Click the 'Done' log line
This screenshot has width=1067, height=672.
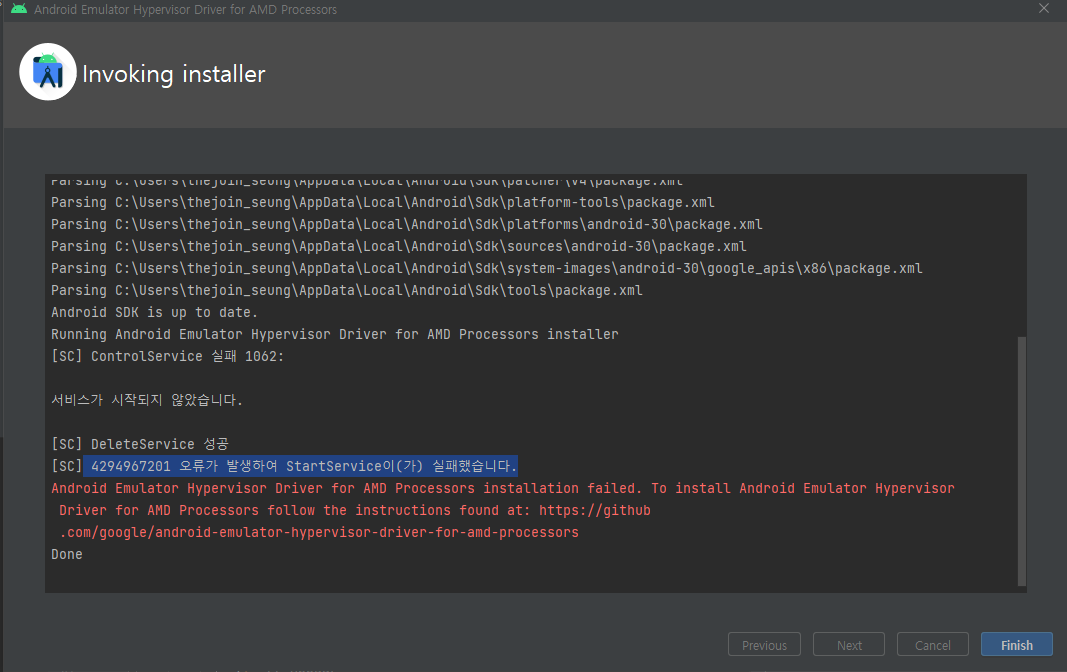pyautogui.click(x=67, y=554)
